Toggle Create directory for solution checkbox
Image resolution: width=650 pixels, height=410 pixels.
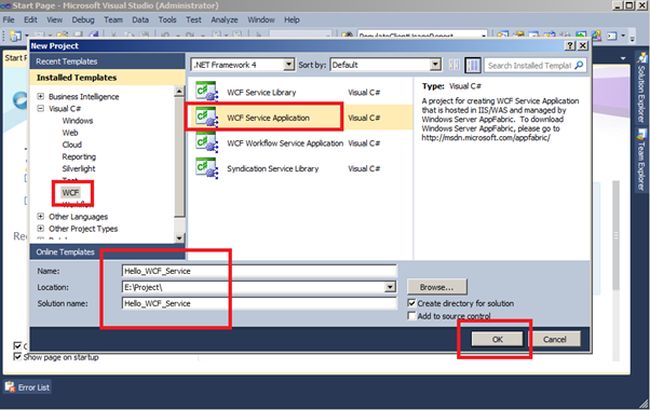412,303
